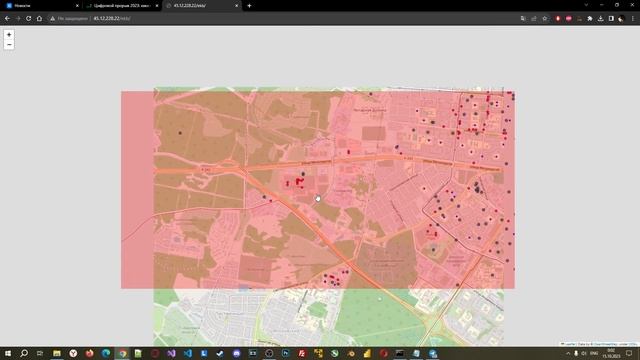The width and height of the screenshot is (640, 360).
Task: Click the volume tray icon
Action: click(x=584, y=353)
